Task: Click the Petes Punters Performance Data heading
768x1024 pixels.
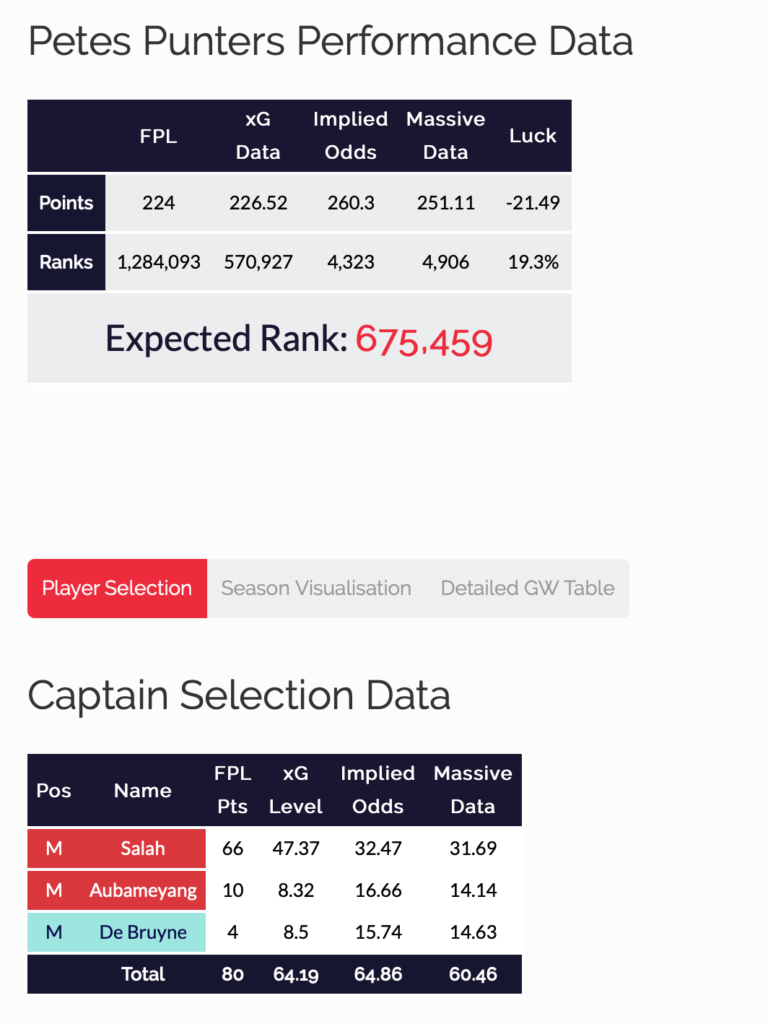Action: (x=330, y=42)
